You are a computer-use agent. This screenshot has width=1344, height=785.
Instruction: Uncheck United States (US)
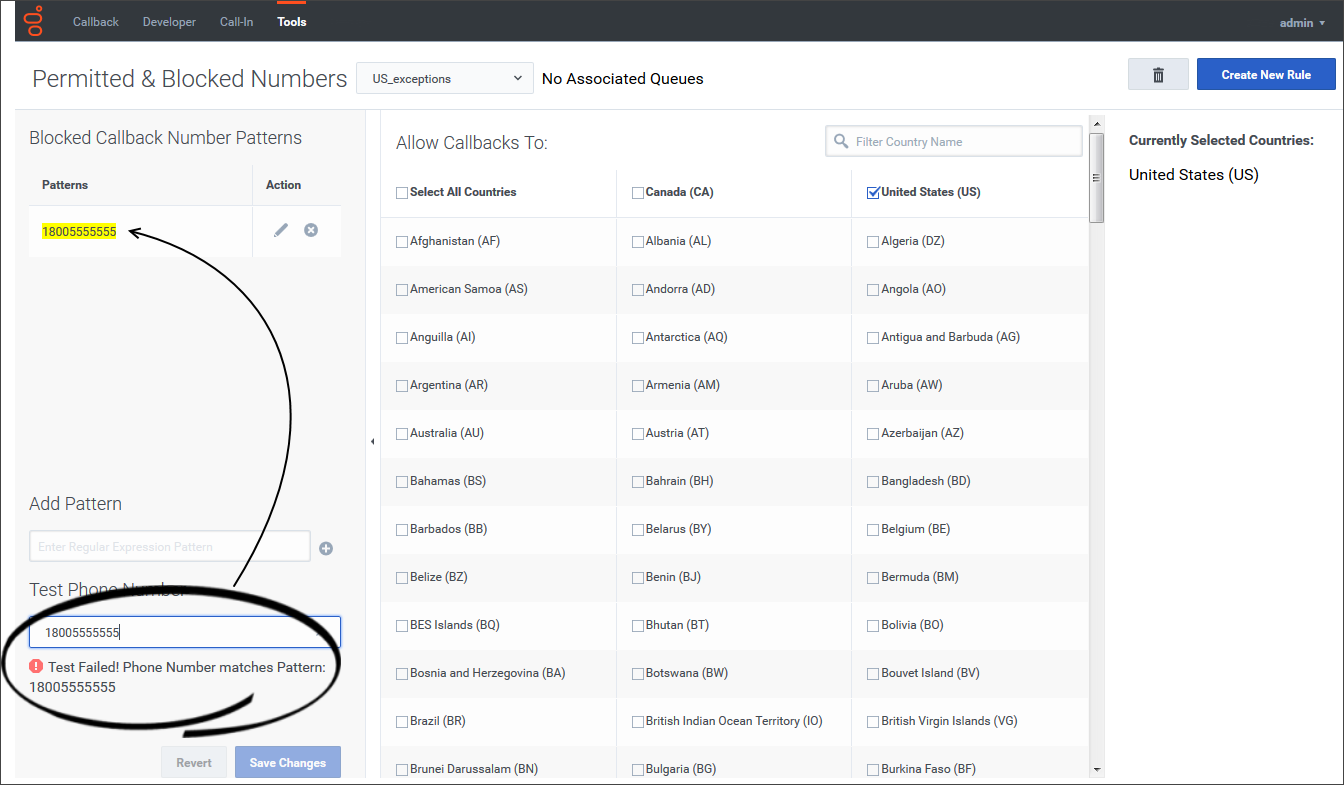pyautogui.click(x=871, y=192)
